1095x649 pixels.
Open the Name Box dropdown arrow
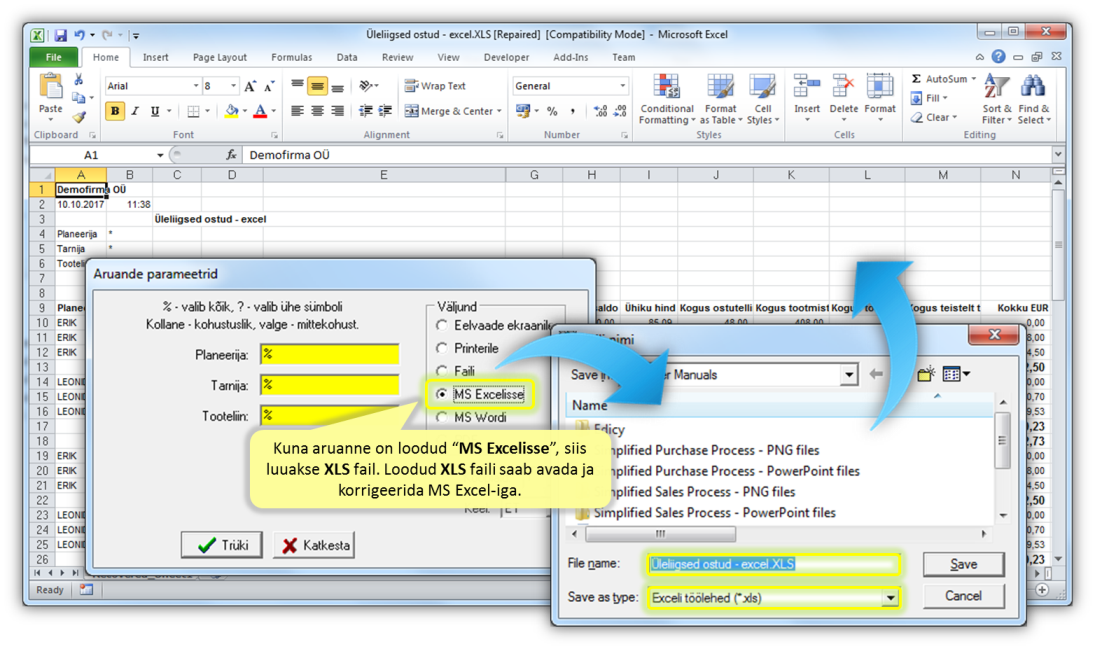point(160,155)
